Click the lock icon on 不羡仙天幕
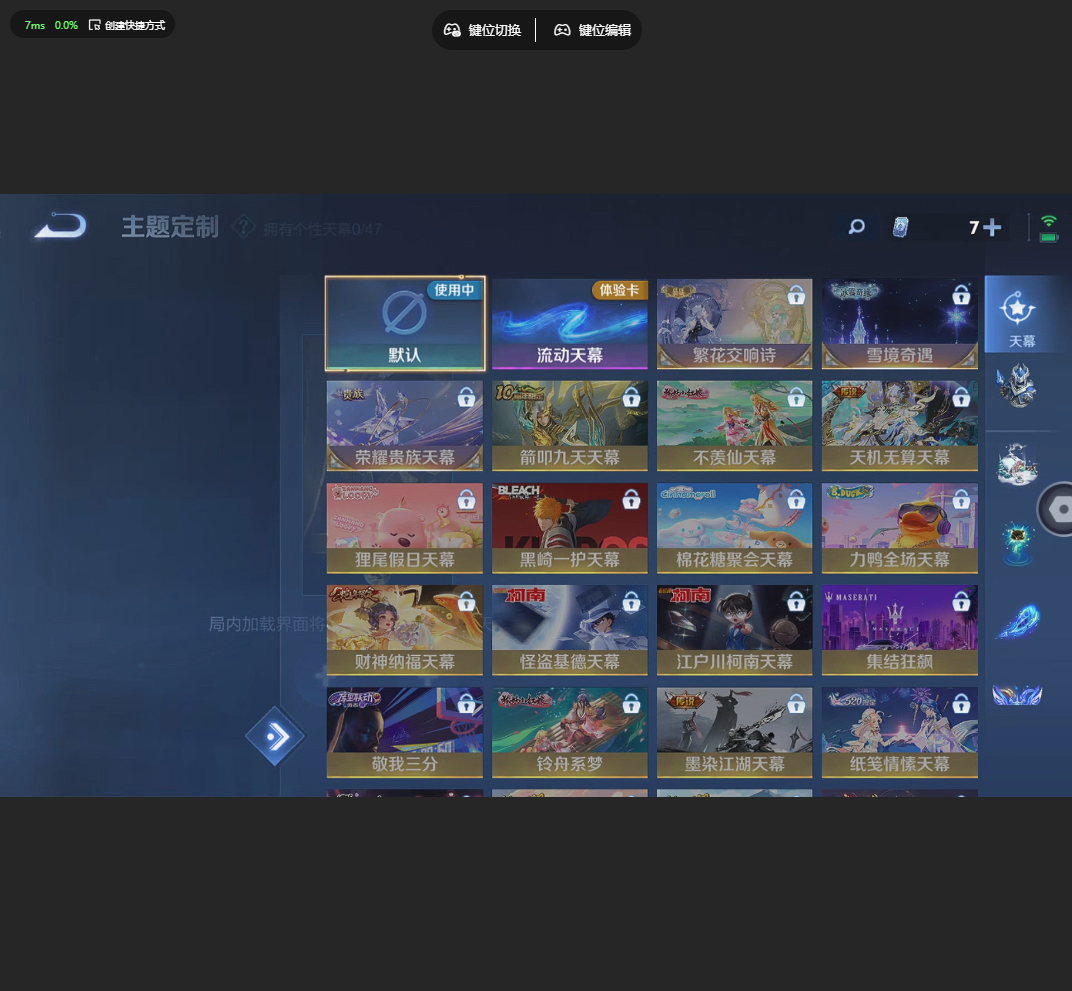The height and width of the screenshot is (991, 1072). [x=796, y=397]
